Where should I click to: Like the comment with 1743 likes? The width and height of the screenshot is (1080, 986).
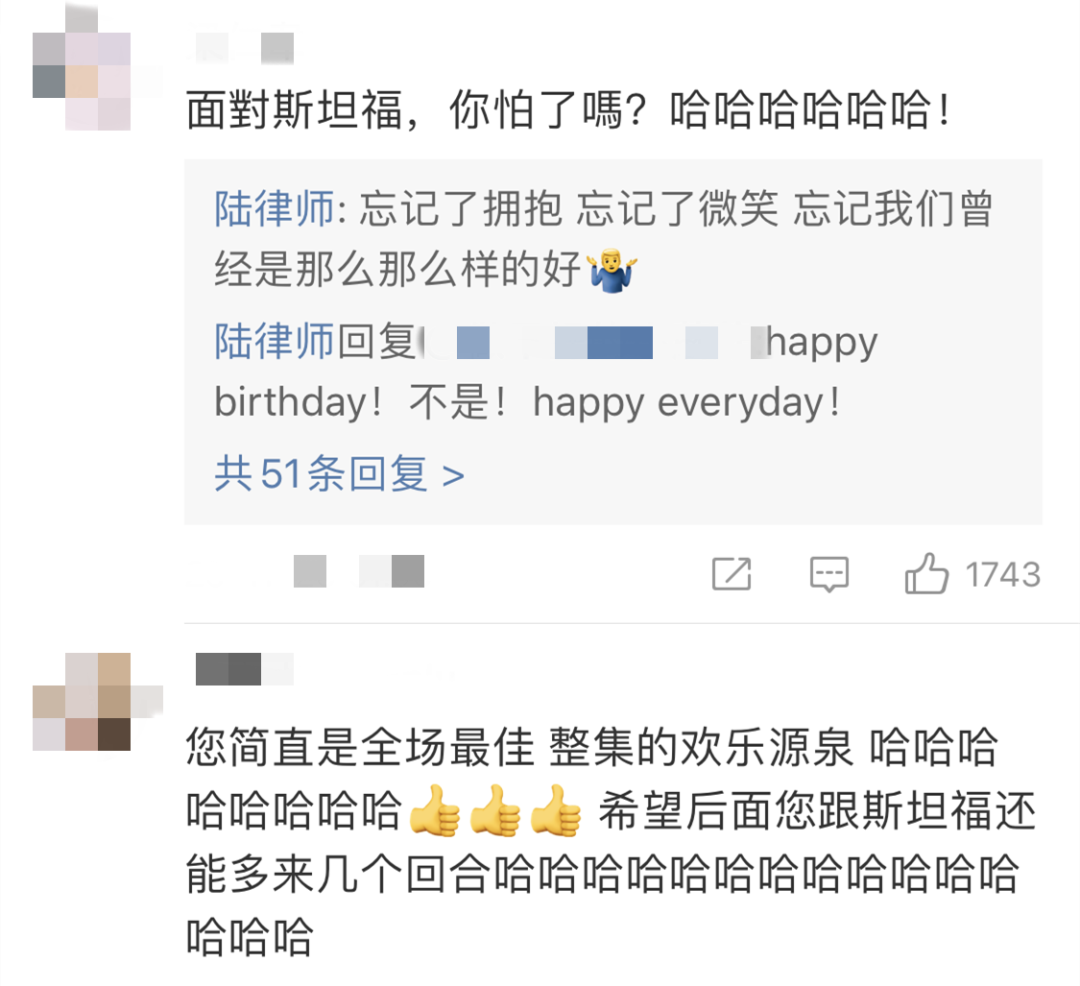tap(927, 573)
